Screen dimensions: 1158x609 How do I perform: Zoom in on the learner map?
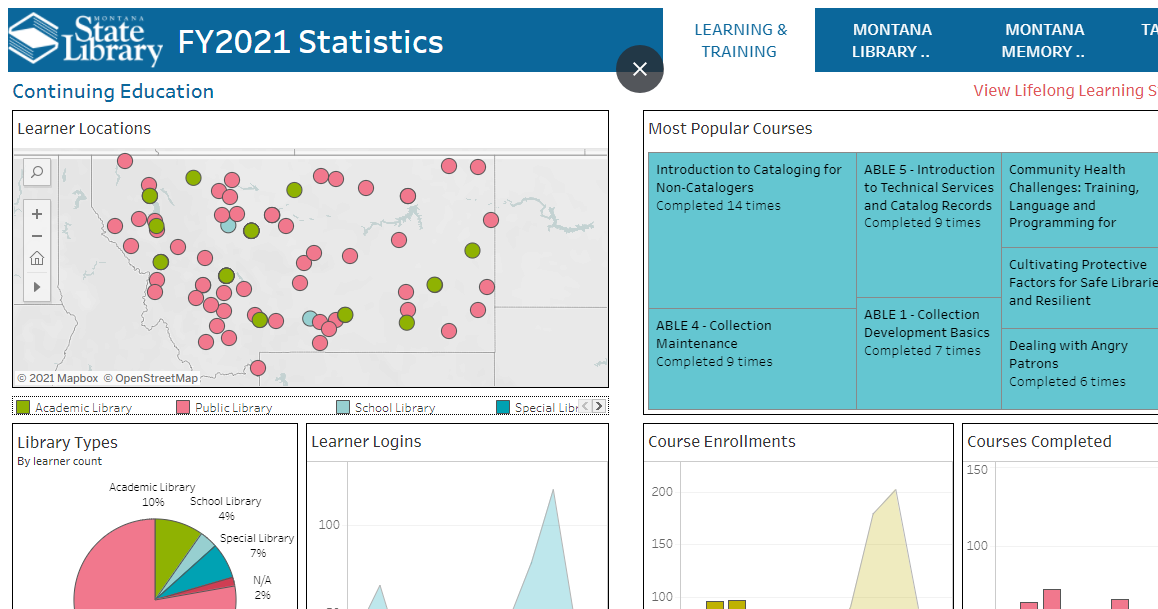37,214
